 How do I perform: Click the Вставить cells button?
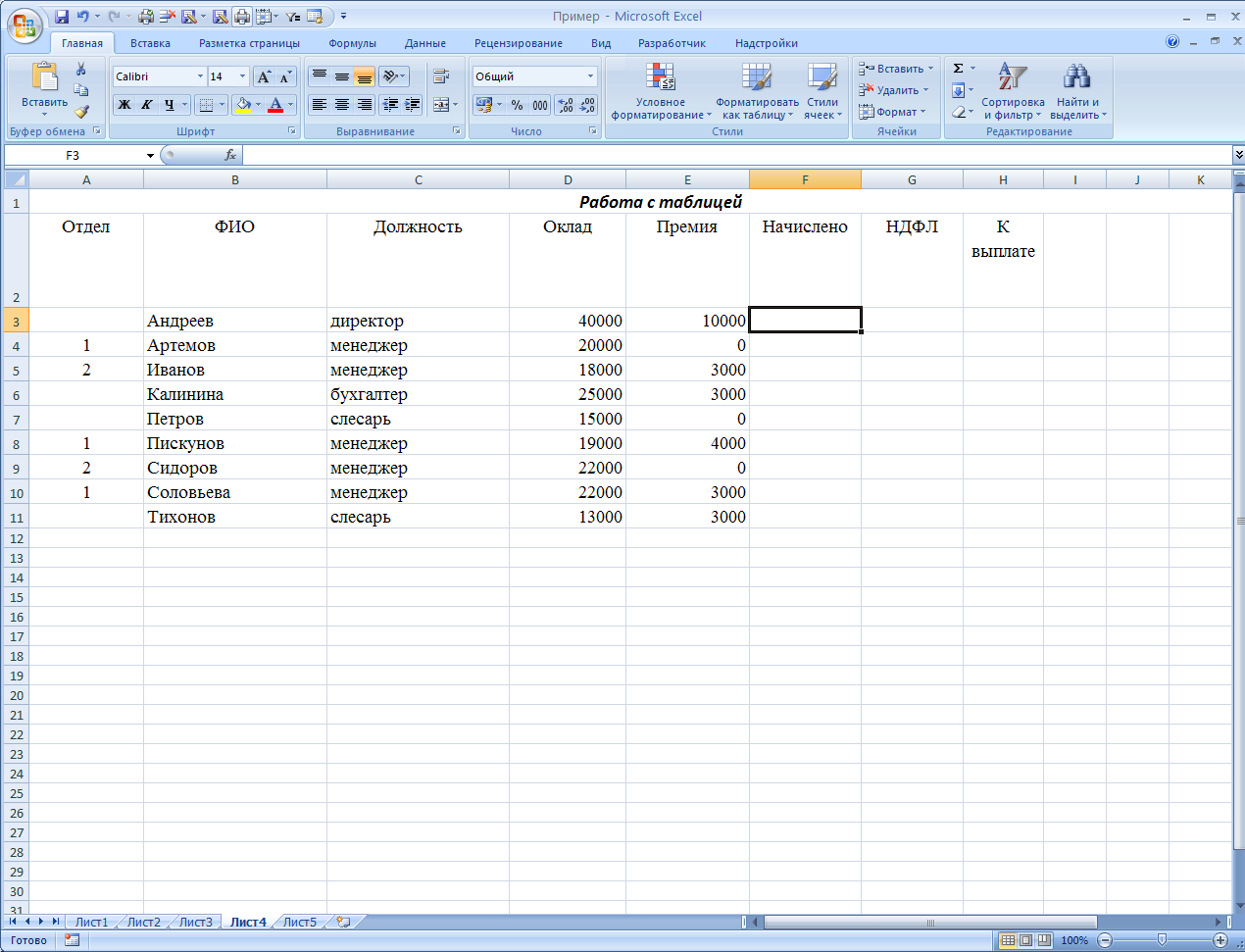click(x=895, y=69)
